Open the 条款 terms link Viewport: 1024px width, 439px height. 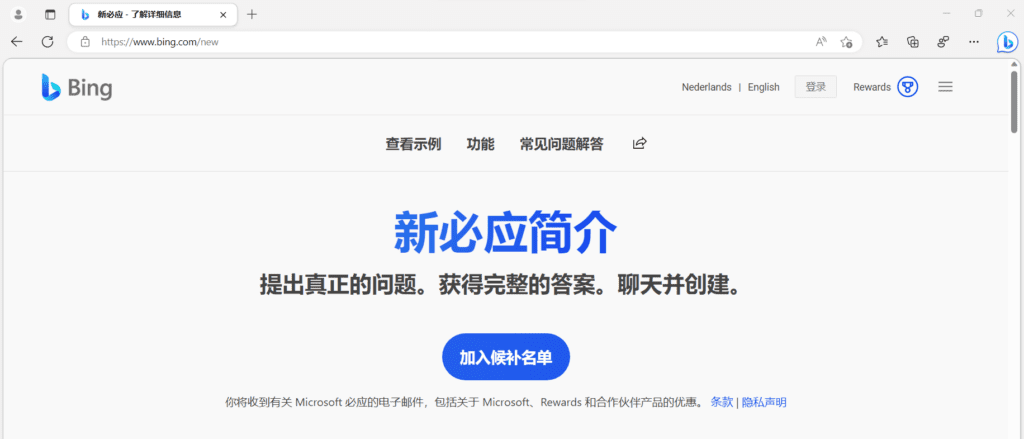[722, 402]
